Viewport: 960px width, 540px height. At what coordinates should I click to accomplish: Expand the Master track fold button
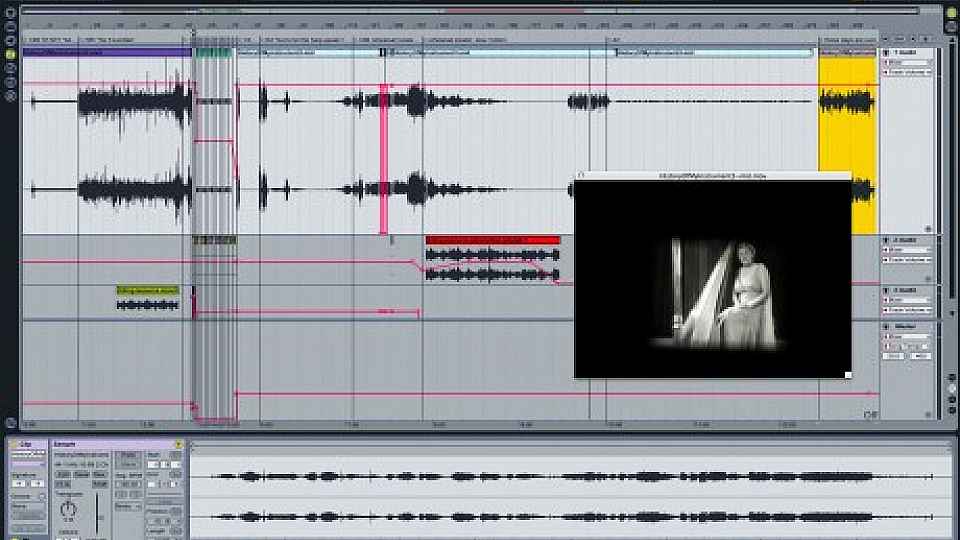pos(886,327)
